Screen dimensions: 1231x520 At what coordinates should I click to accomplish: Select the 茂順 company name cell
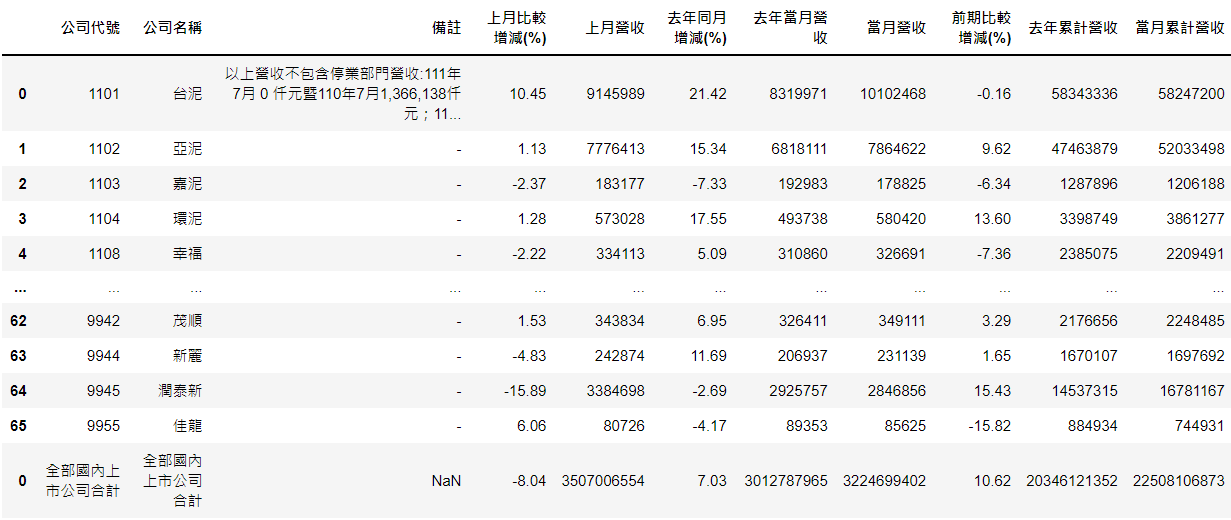pyautogui.click(x=187, y=321)
